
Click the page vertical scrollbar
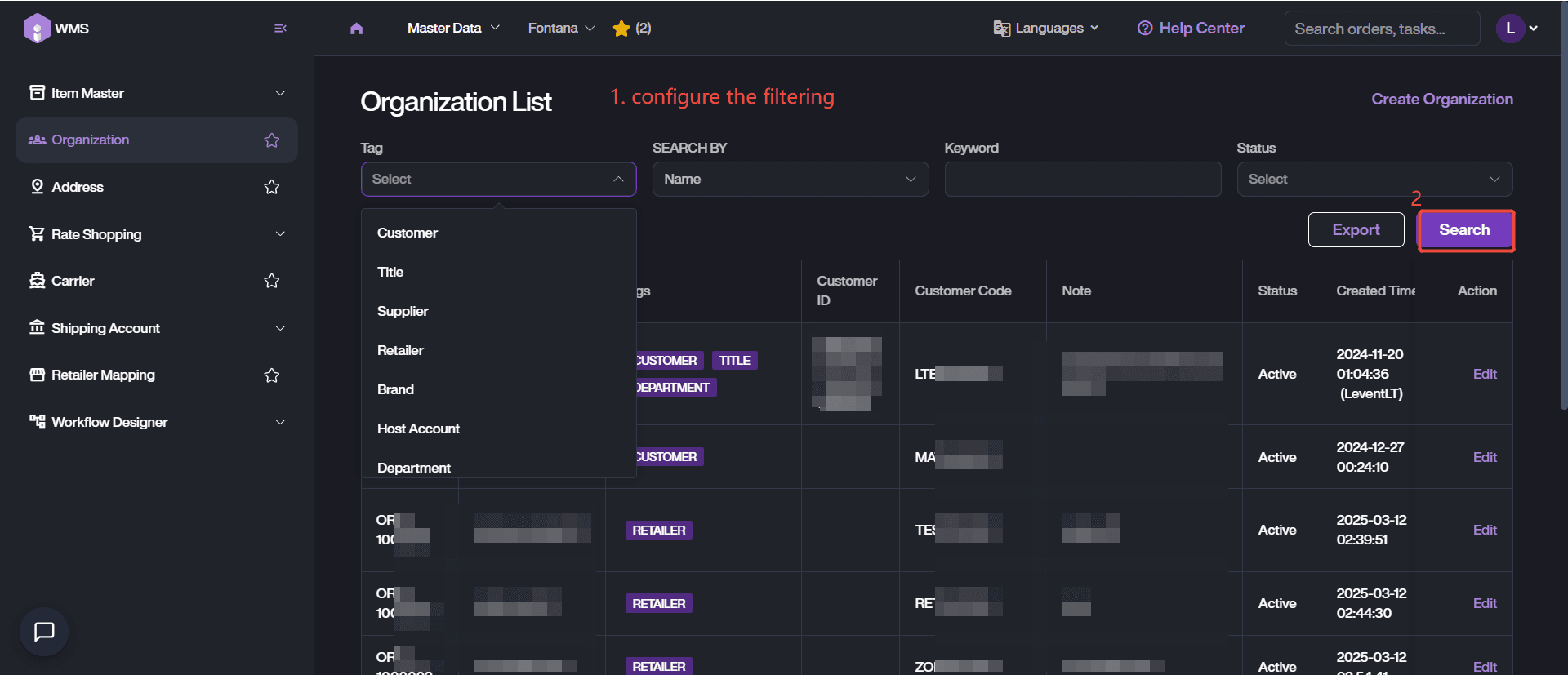pyautogui.click(x=1563, y=204)
